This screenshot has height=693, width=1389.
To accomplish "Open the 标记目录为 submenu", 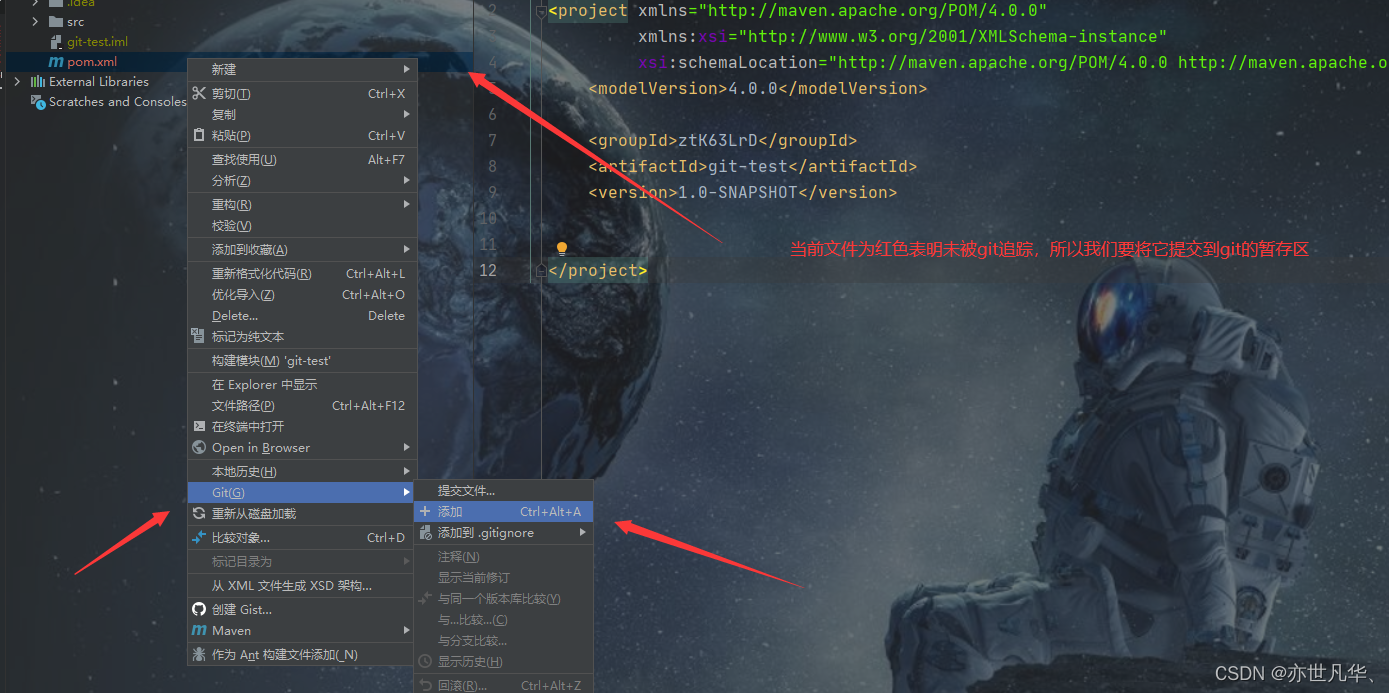I will tap(302, 561).
